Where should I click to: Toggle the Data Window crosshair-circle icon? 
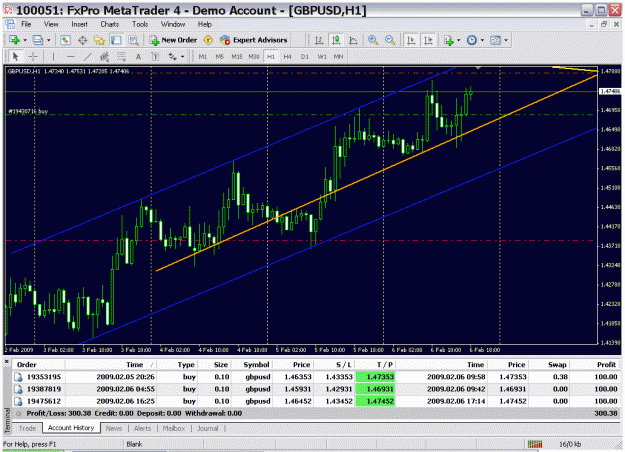click(83, 40)
